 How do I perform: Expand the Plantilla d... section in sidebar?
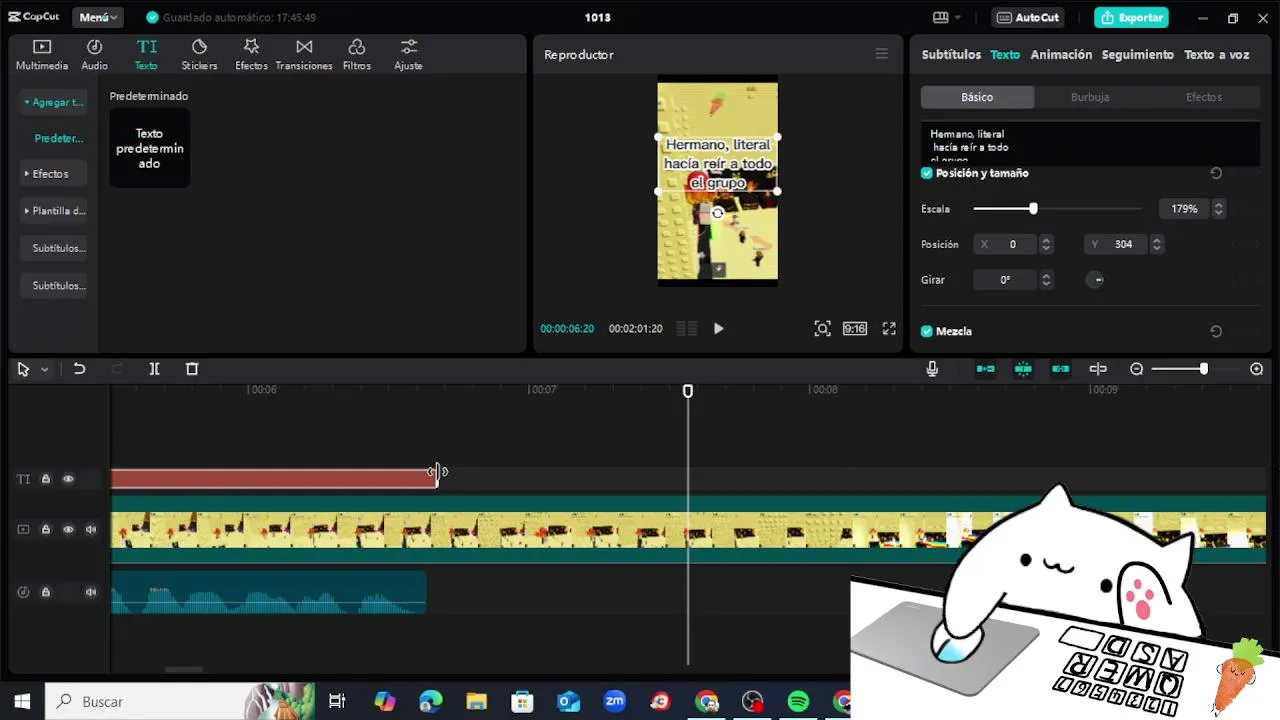pos(54,211)
